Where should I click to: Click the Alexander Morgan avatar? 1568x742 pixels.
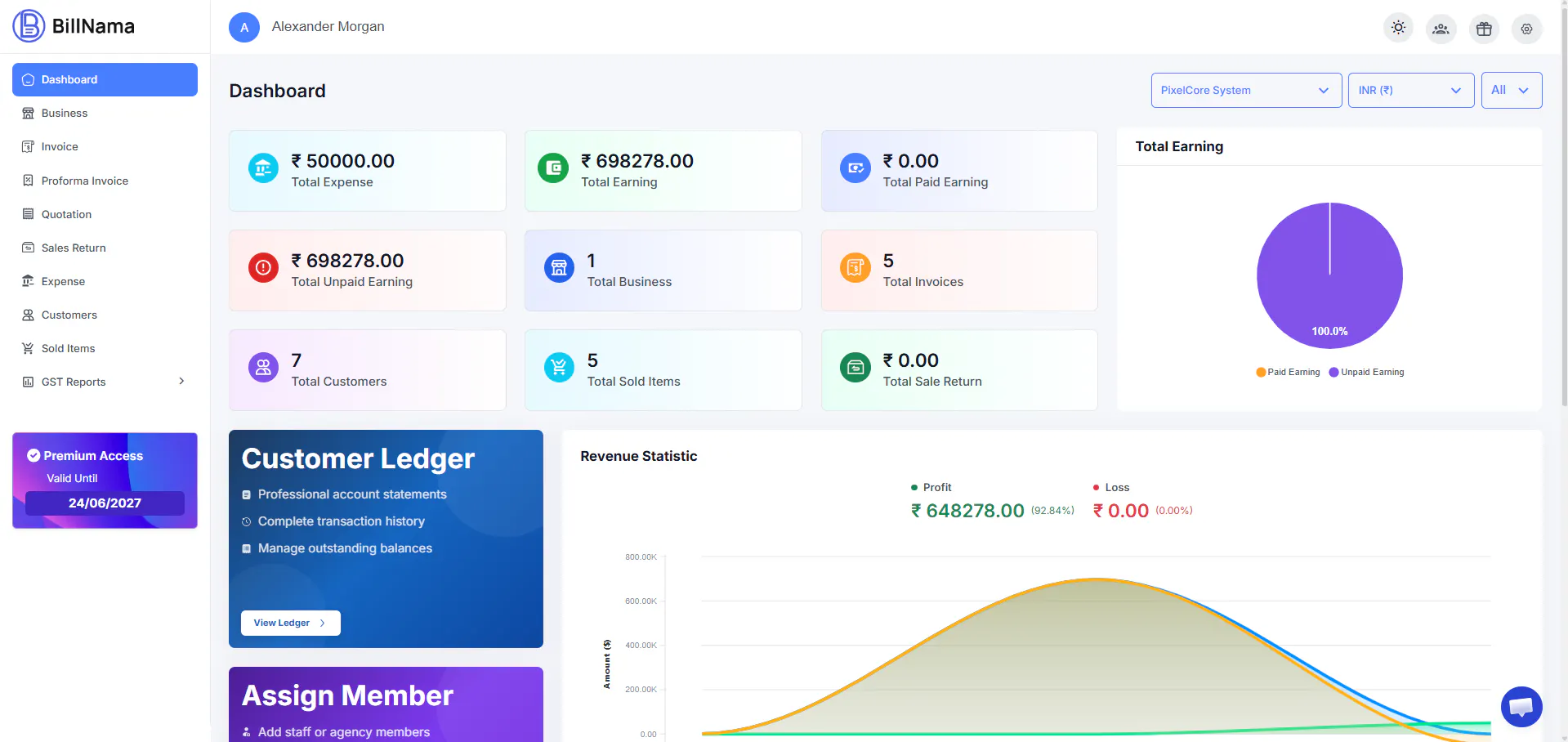point(244,27)
